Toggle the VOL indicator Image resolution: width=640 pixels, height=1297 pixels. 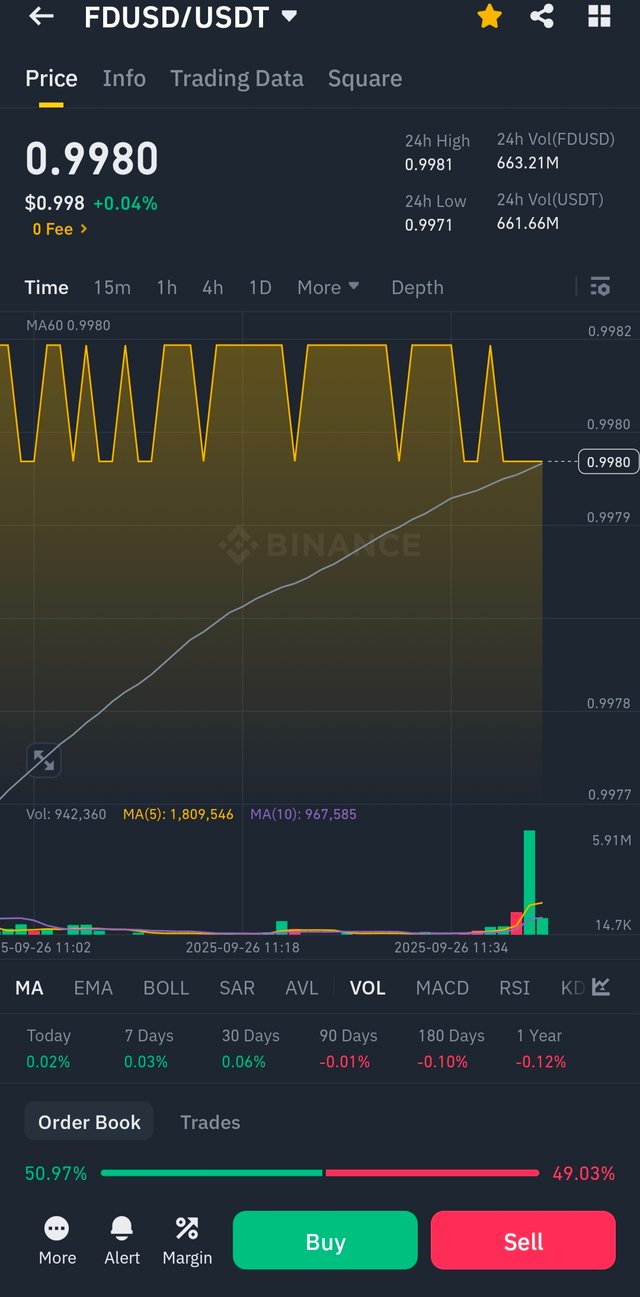(368, 988)
